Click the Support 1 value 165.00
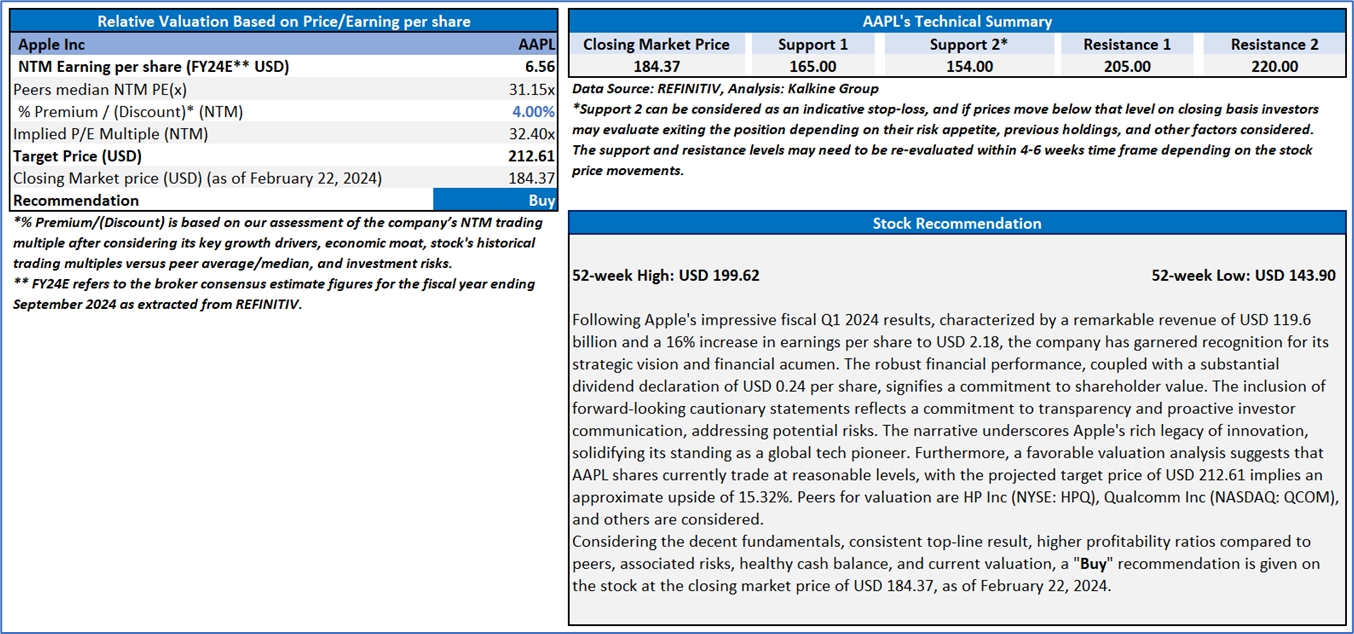Image resolution: width=1354 pixels, height=634 pixels. 813,67
